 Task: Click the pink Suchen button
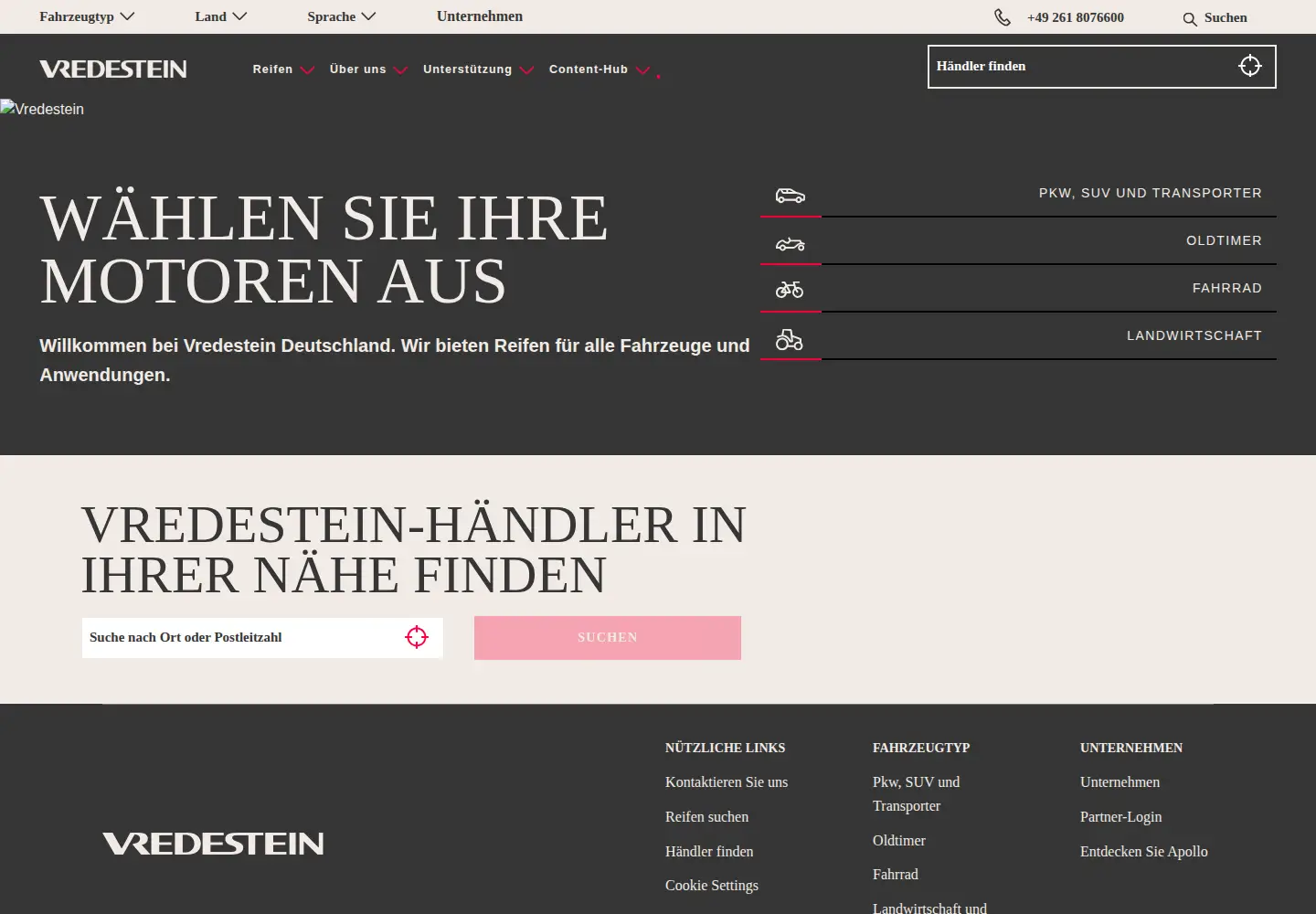(608, 638)
